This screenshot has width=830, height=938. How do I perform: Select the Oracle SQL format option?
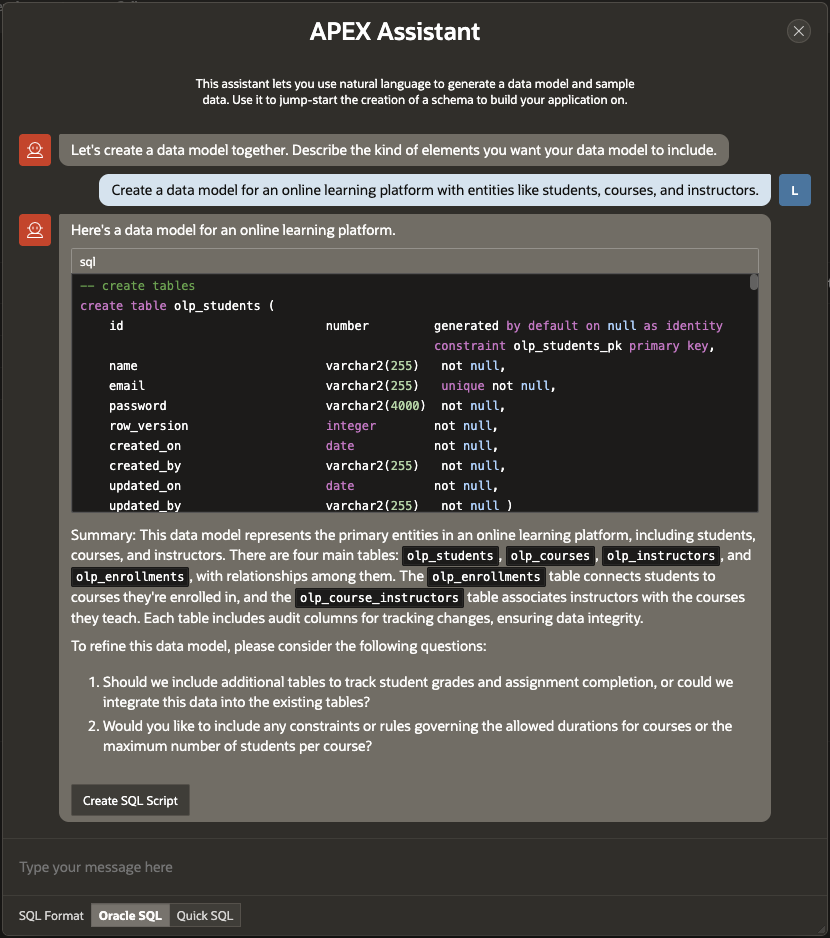coord(129,915)
